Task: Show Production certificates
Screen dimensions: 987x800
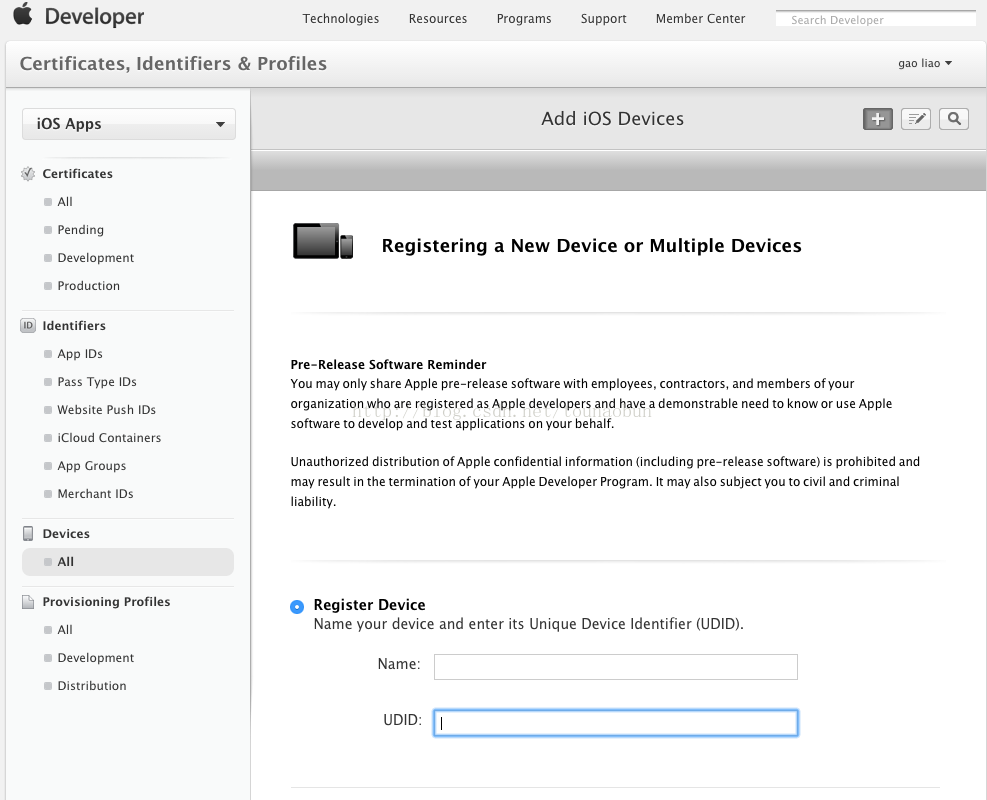Action: click(89, 286)
